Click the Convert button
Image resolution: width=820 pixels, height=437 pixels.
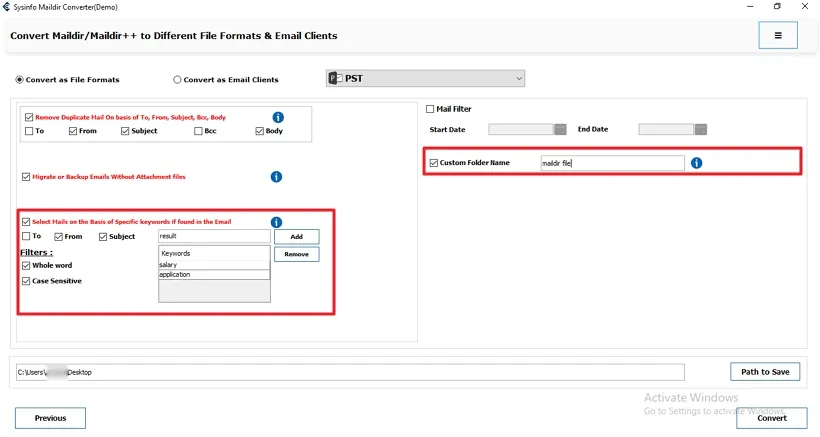(772, 418)
